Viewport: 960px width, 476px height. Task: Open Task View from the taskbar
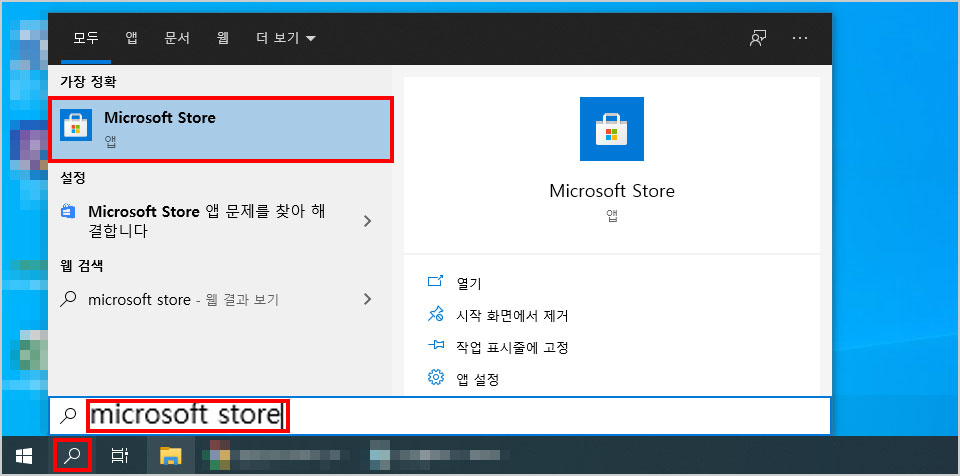(x=119, y=455)
